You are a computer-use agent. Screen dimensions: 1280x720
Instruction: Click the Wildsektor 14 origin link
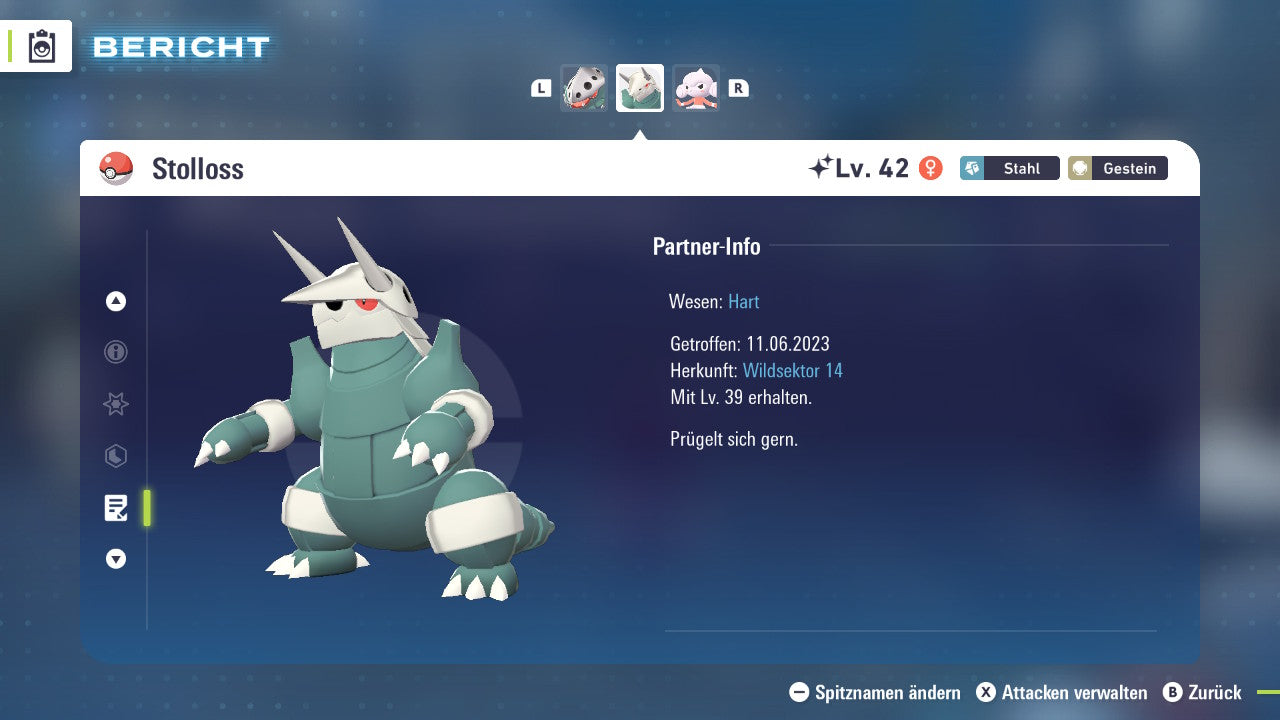click(792, 371)
